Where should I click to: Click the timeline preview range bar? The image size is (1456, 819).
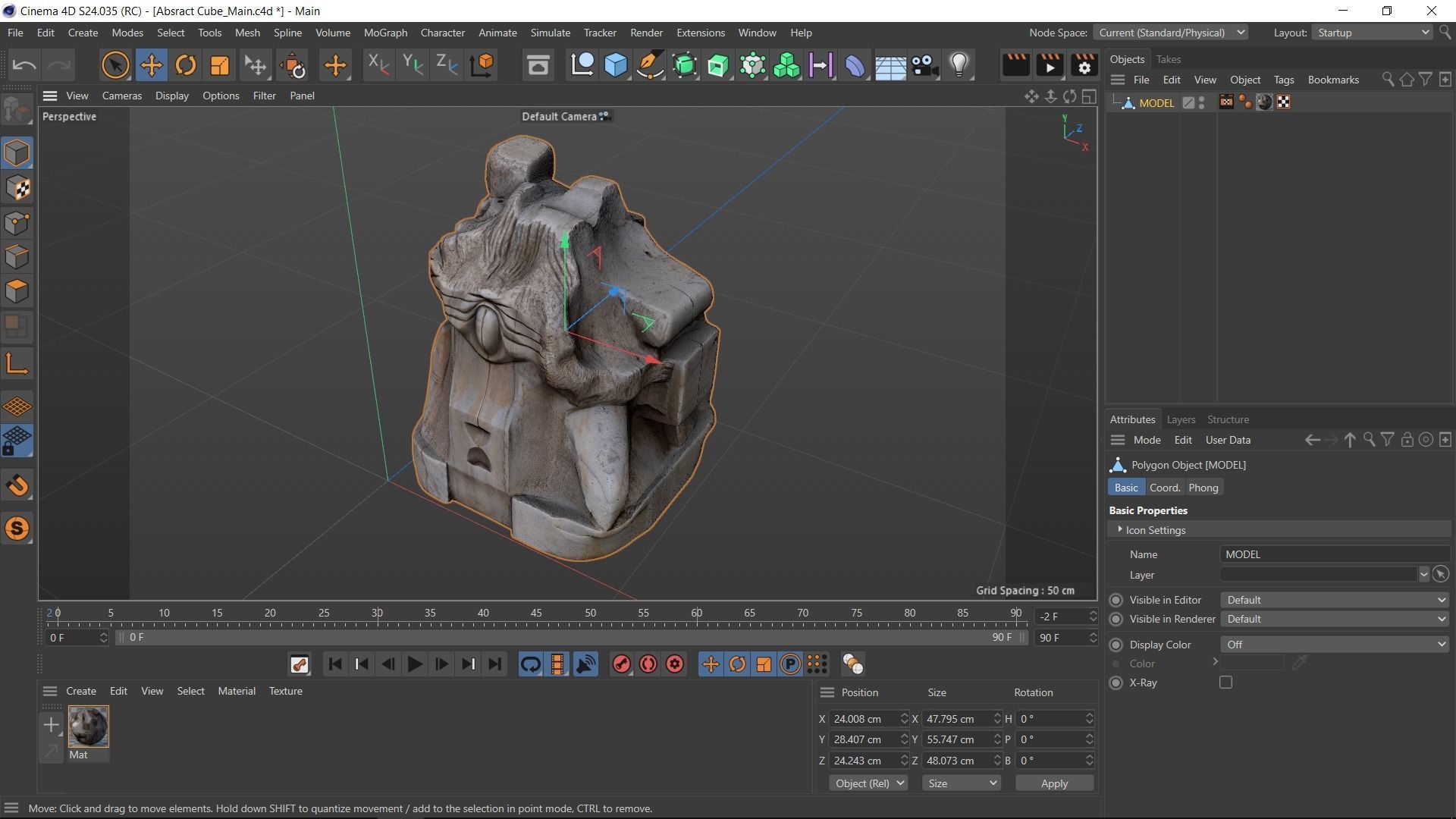click(570, 638)
